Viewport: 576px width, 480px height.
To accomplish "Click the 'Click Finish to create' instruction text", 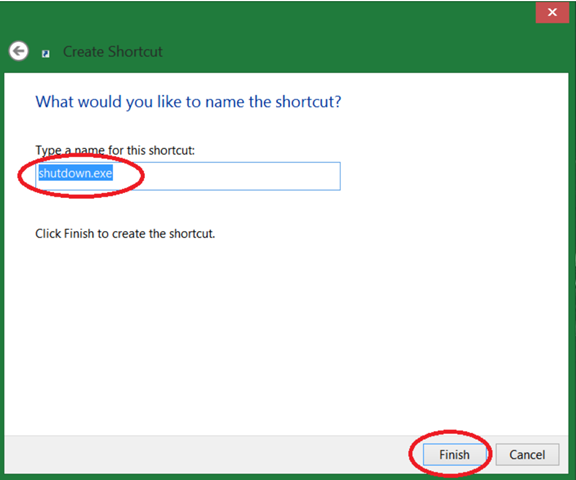I will [x=125, y=234].
